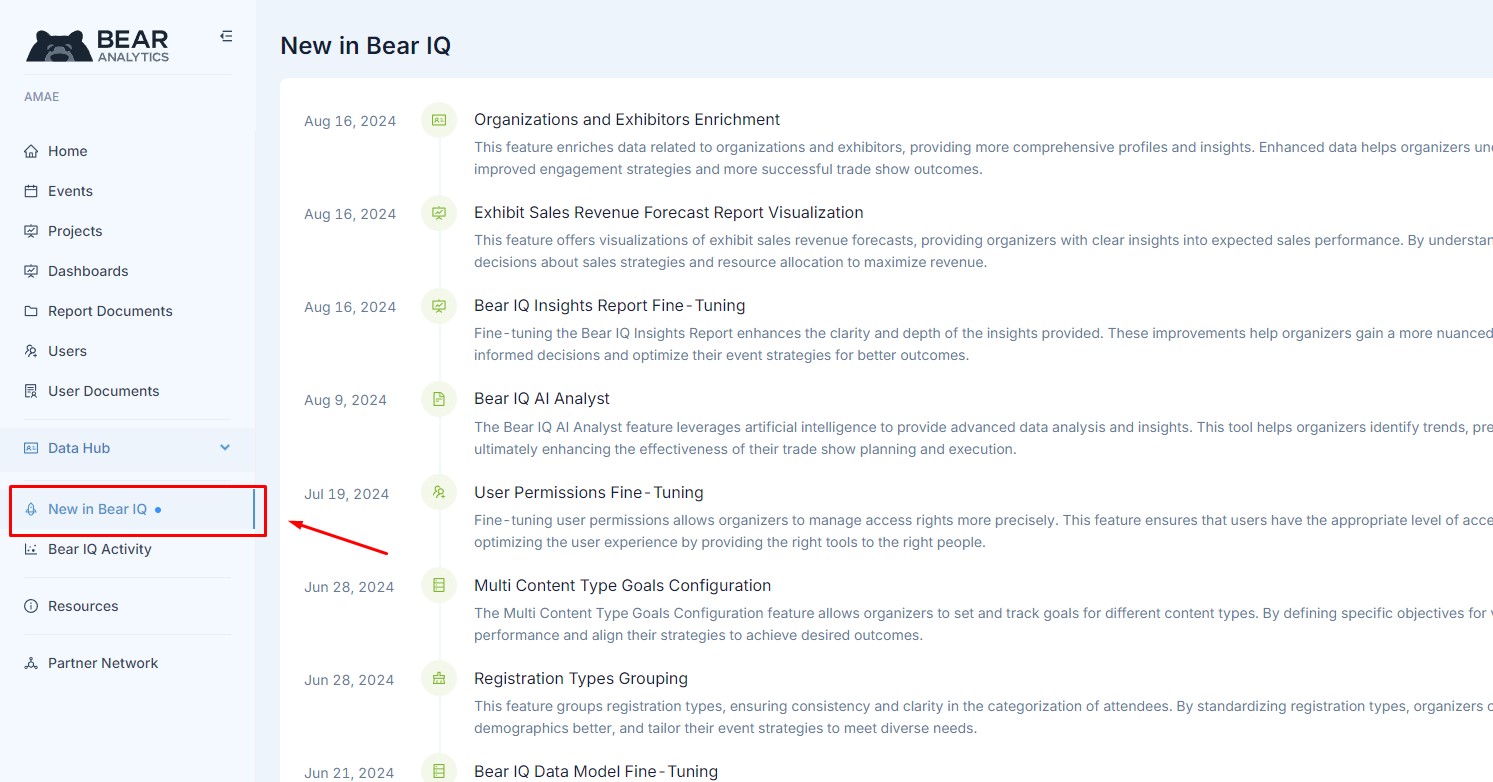Click the Bear Analytics logo
This screenshot has height=782, width=1493.
[x=98, y=45]
